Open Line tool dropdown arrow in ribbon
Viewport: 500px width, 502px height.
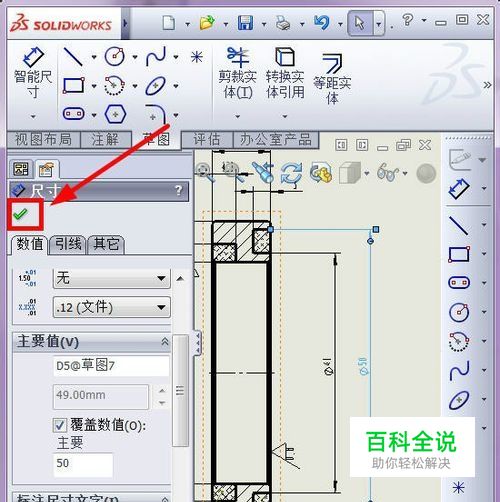click(x=94, y=57)
